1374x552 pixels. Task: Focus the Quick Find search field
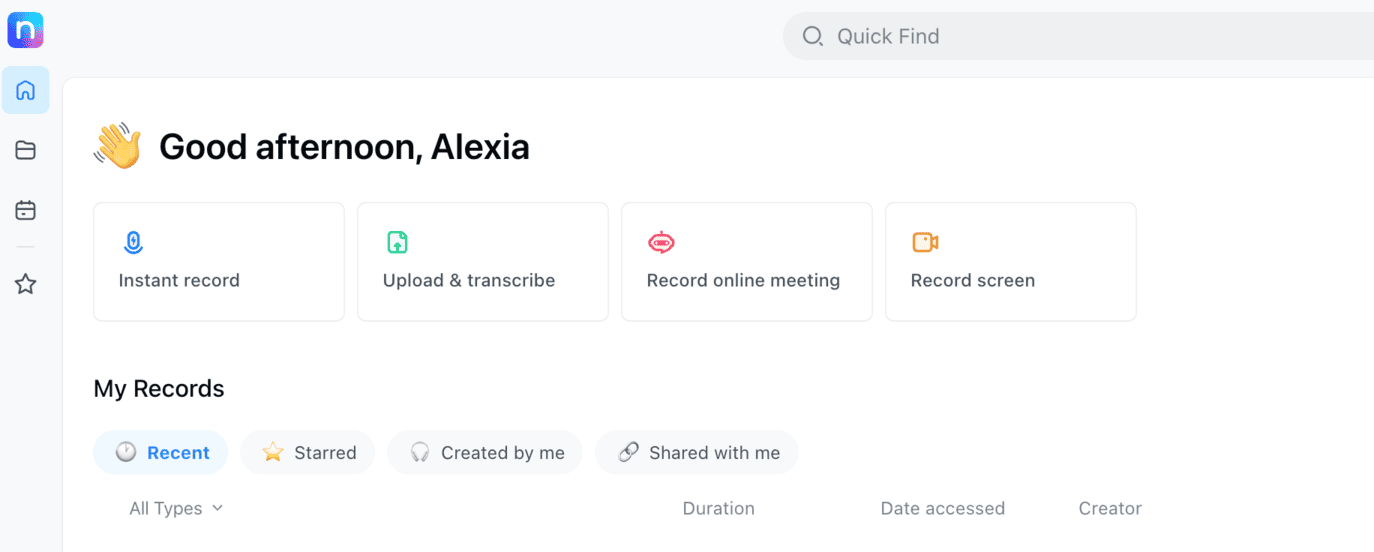[1078, 36]
